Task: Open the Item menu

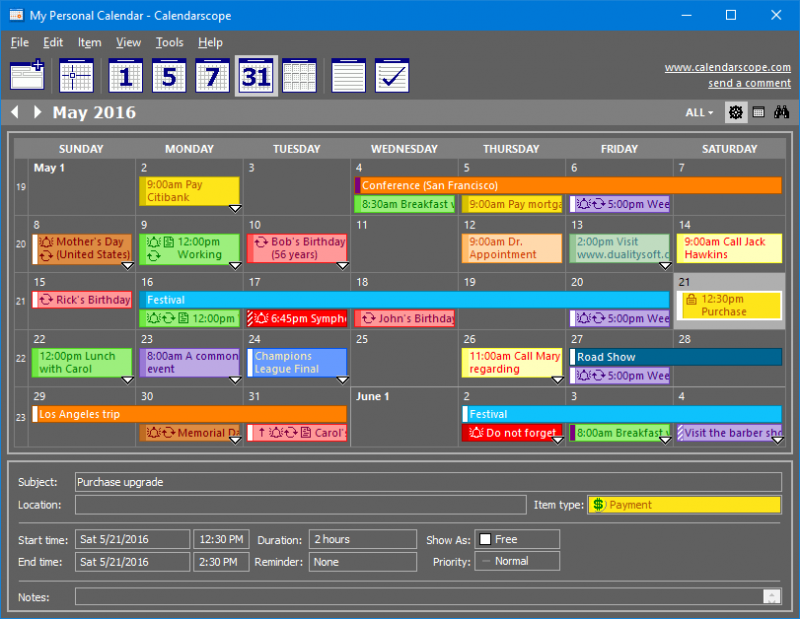Action: (x=89, y=42)
